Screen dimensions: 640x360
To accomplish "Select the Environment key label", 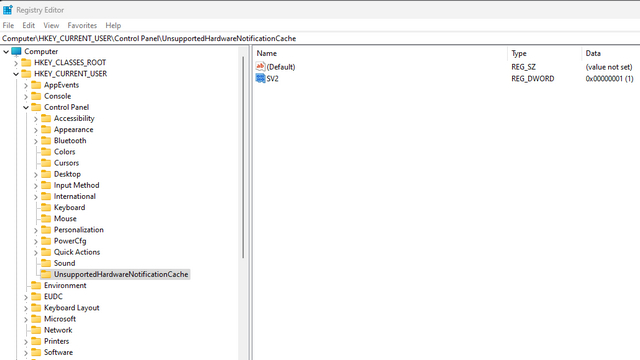I will pos(65,285).
